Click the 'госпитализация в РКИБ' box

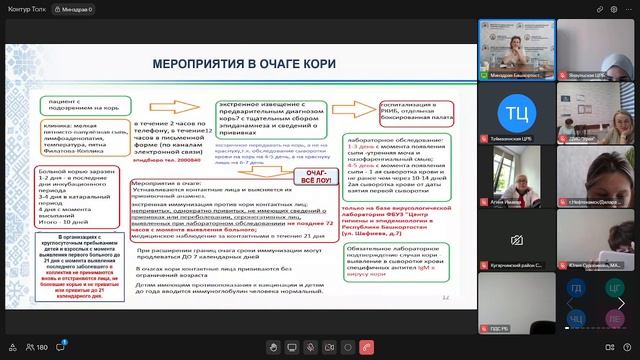point(417,114)
